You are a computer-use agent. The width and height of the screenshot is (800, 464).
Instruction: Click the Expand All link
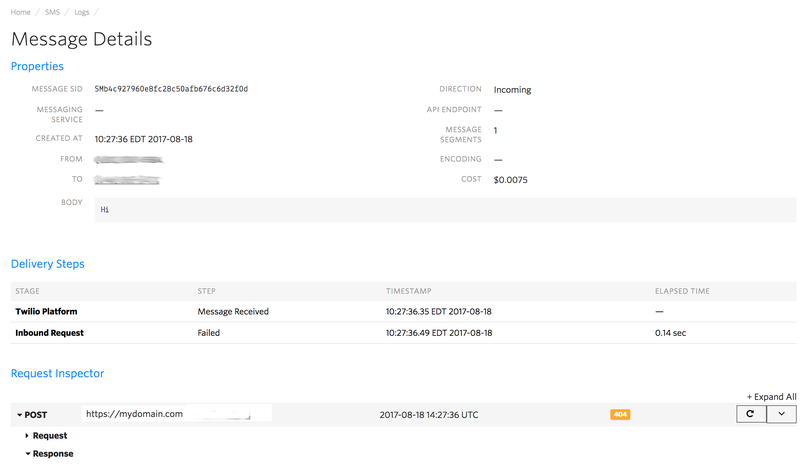pos(771,397)
